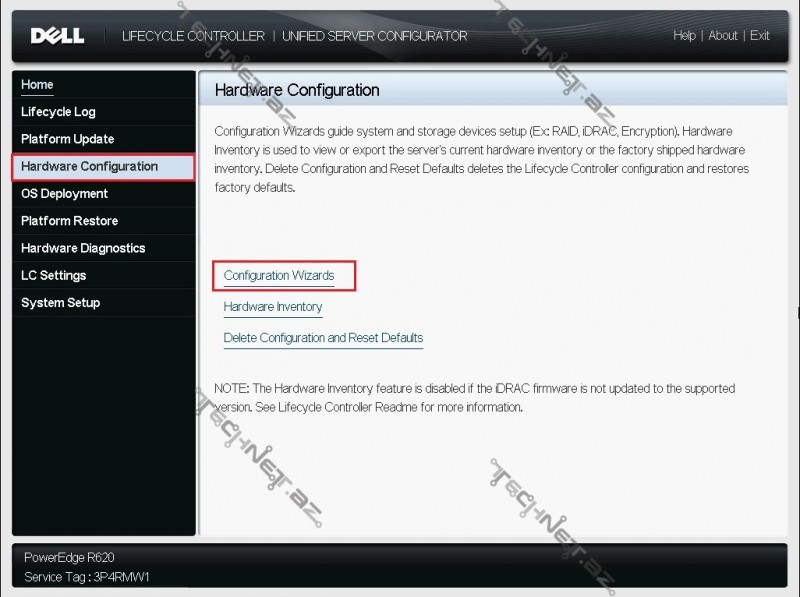Navigate to System Setup
This screenshot has height=597, width=800.
(x=60, y=303)
